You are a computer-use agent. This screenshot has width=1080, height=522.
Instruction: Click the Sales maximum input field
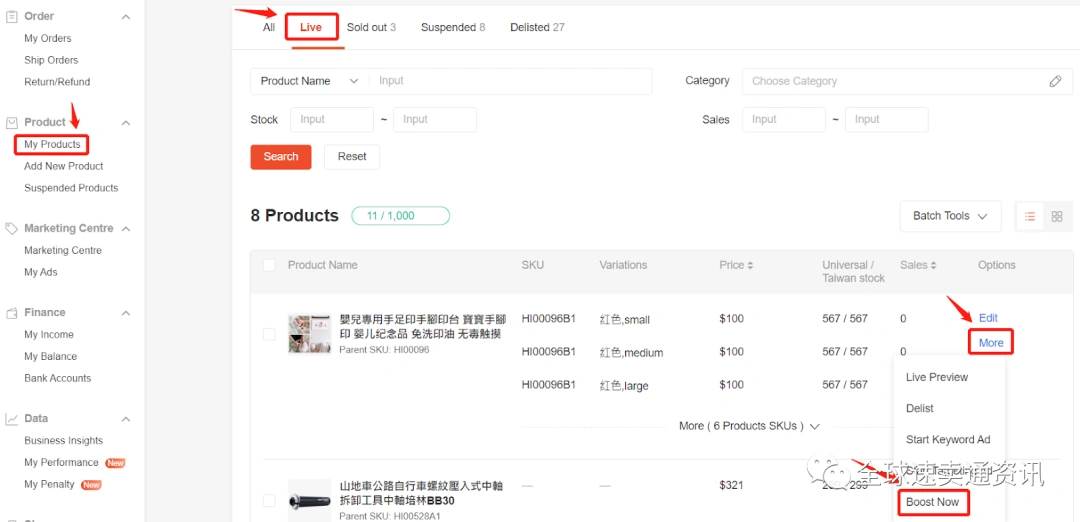pyautogui.click(x=886, y=120)
